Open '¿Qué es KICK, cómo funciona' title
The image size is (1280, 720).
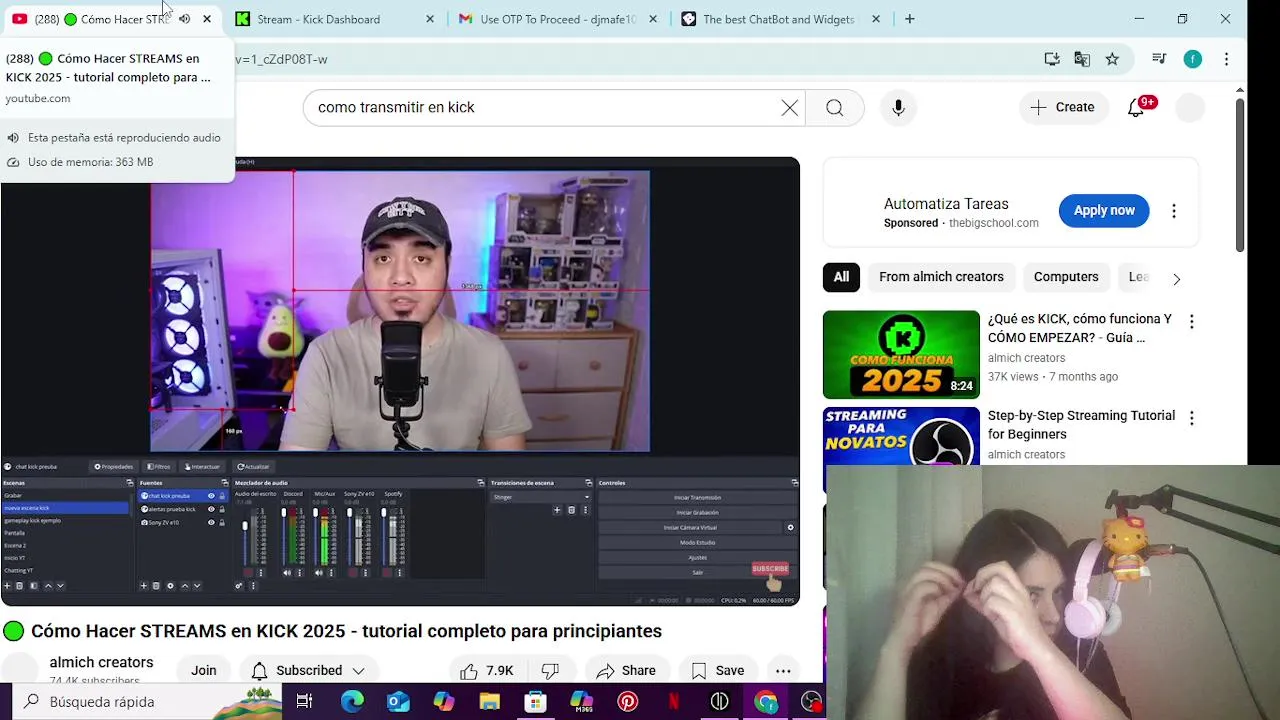tap(1080, 328)
